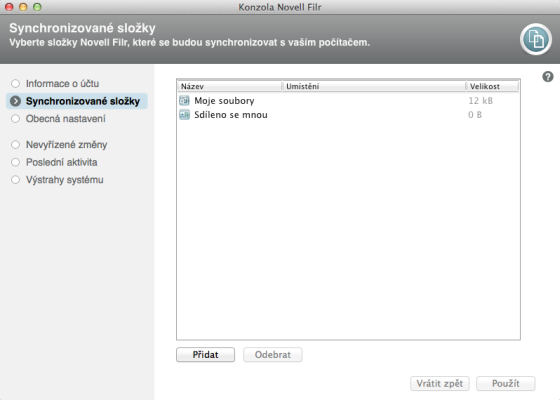Sort by the Umístění column header
The height and width of the screenshot is (400, 560).
coord(374,86)
